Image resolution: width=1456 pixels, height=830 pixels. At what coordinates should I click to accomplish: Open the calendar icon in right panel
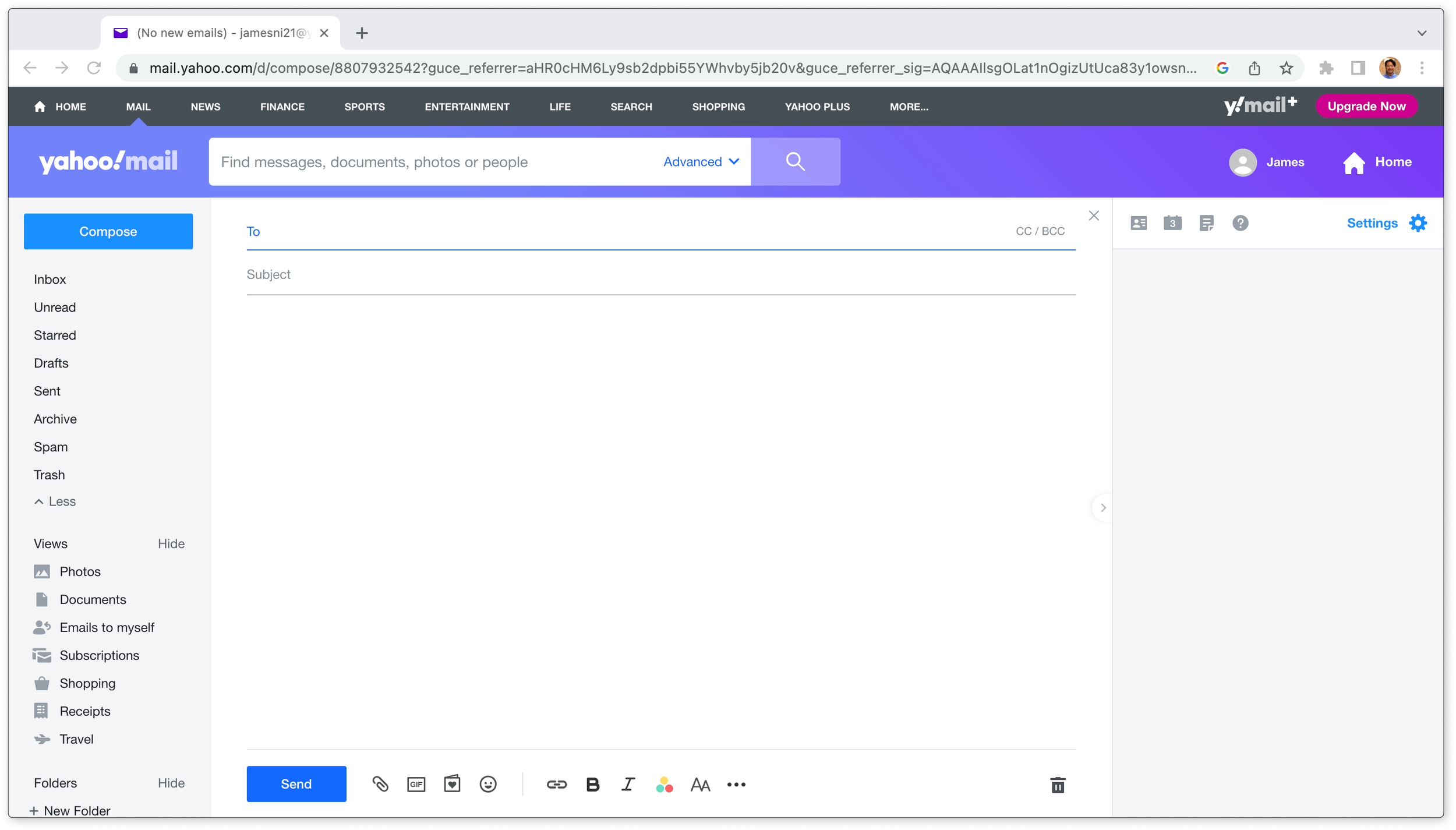coord(1172,223)
